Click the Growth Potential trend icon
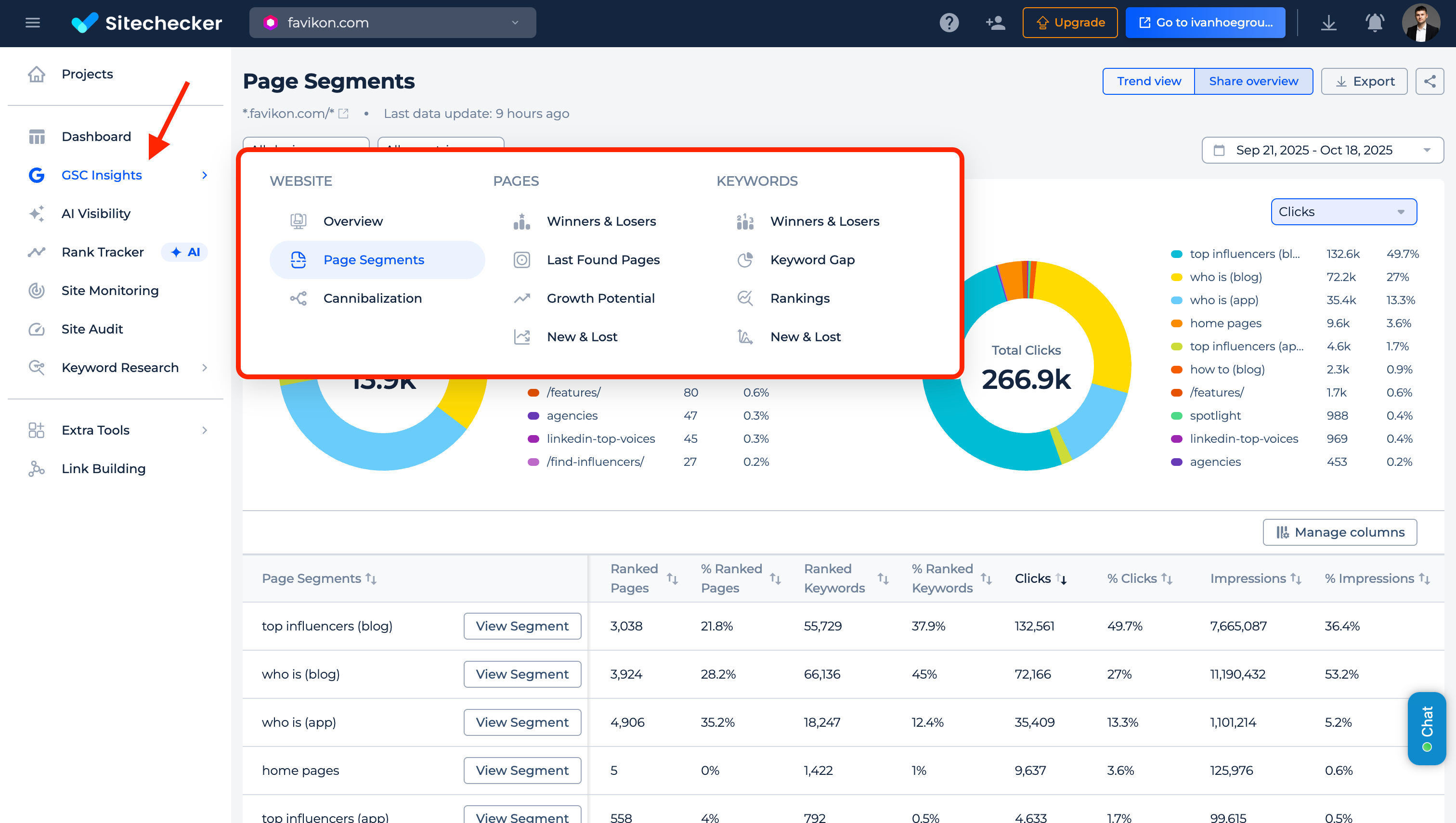Viewport: 1456px width, 823px height. 522,298
